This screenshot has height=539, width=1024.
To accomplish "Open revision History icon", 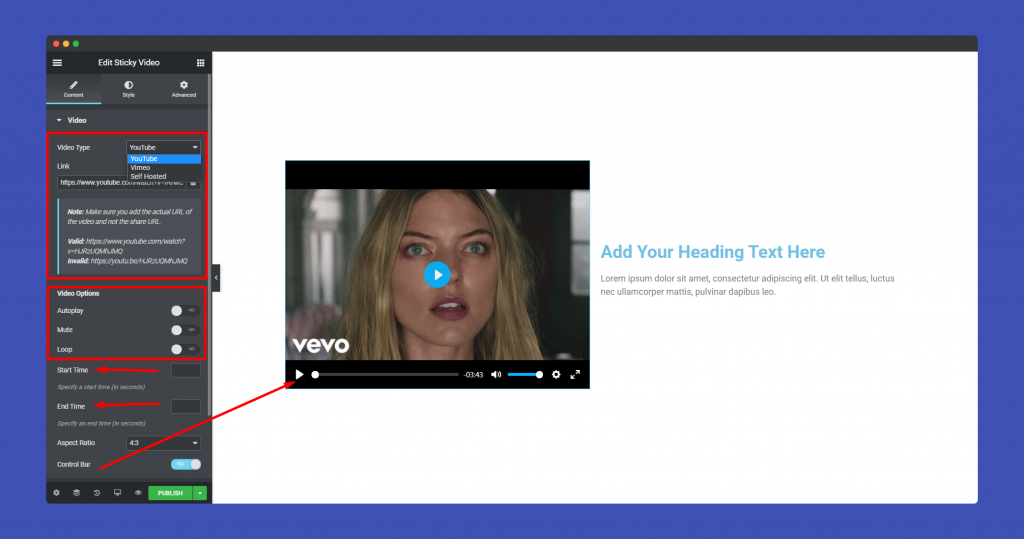I will pos(97,493).
